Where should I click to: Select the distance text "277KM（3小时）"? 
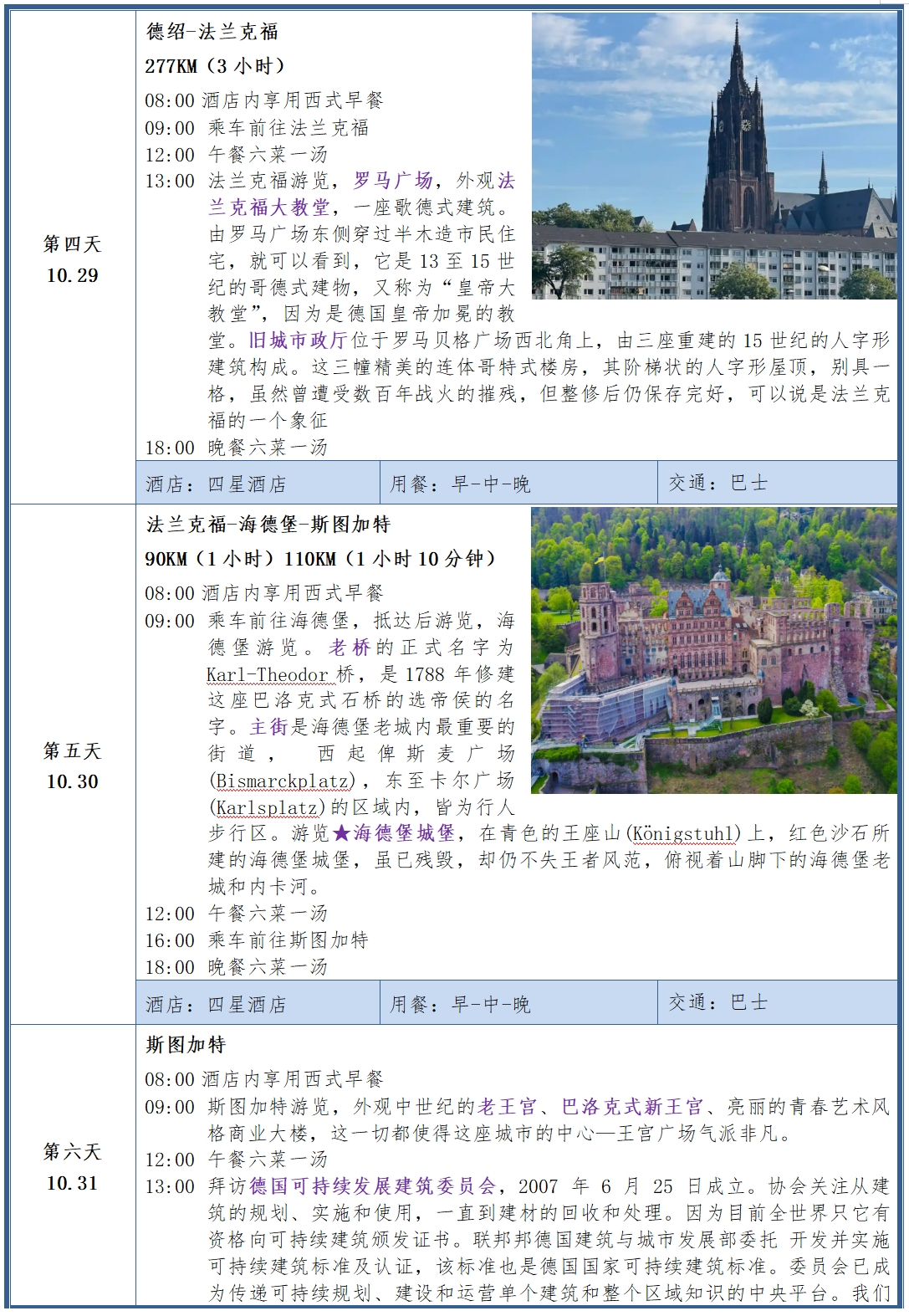pos(216,66)
